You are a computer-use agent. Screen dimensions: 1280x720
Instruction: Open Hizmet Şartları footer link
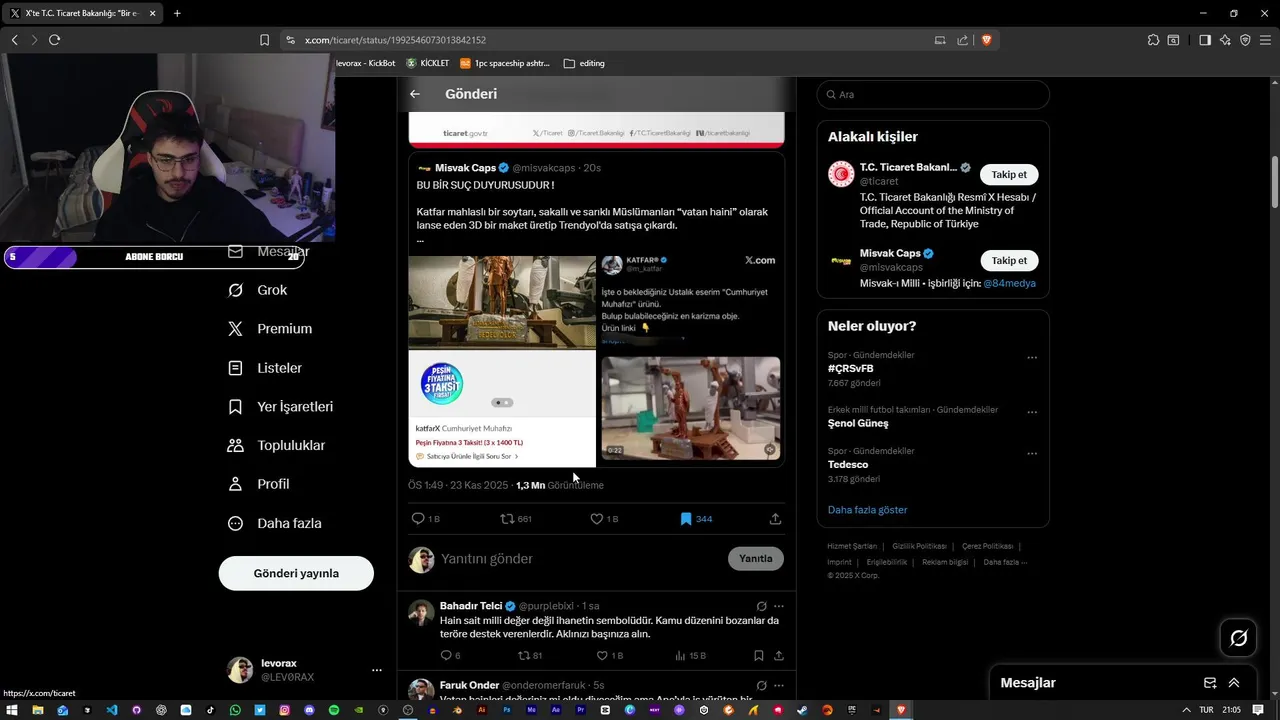pos(852,547)
